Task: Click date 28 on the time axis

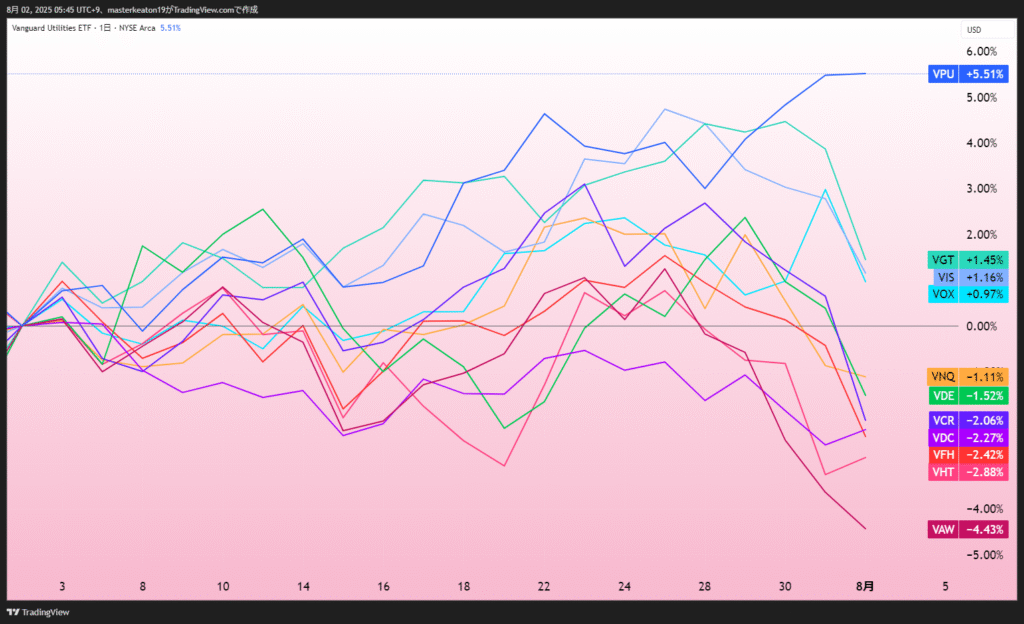Action: pyautogui.click(x=705, y=586)
